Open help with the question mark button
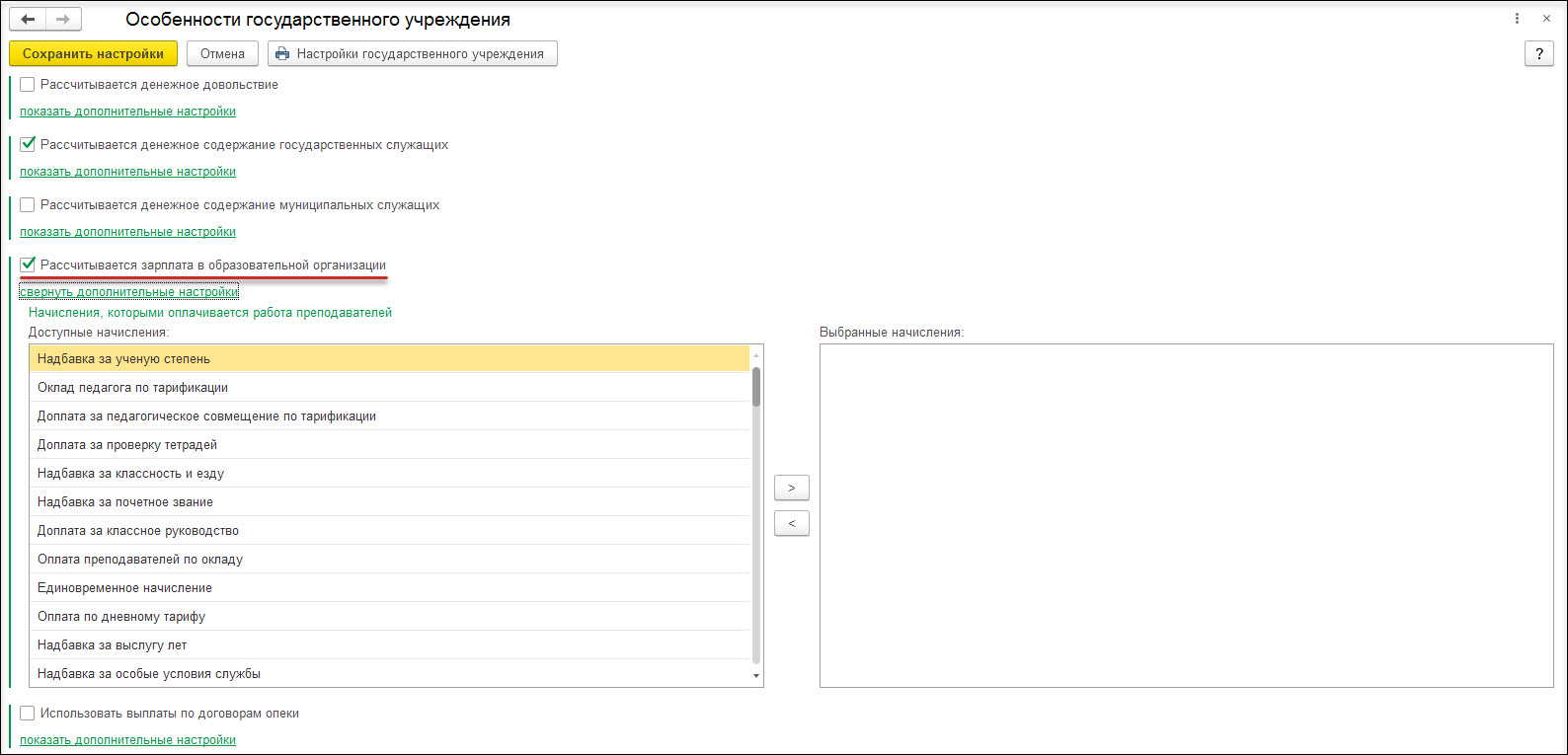This screenshot has height=755, width=1568. pos(1539,53)
